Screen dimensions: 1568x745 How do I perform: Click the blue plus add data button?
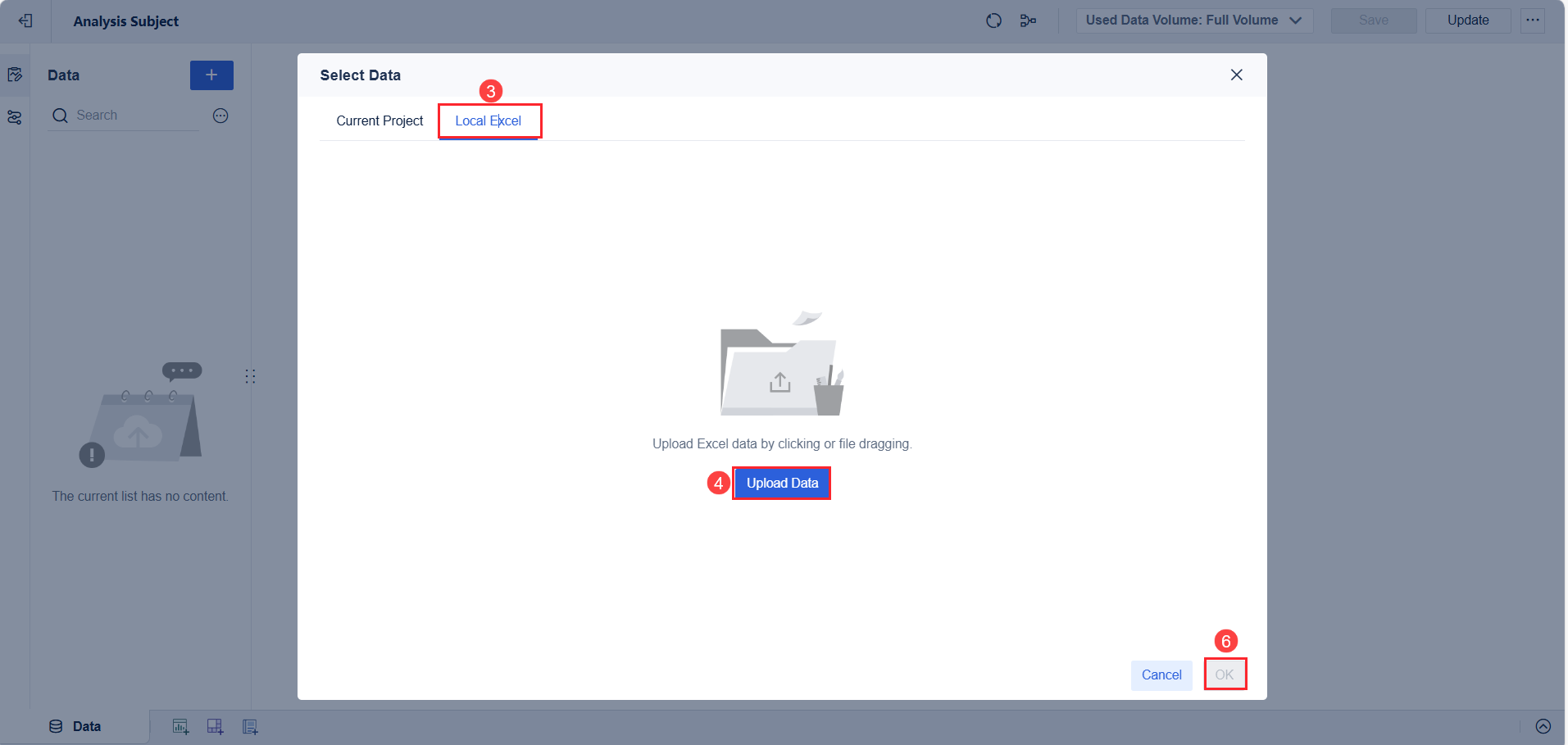point(211,75)
